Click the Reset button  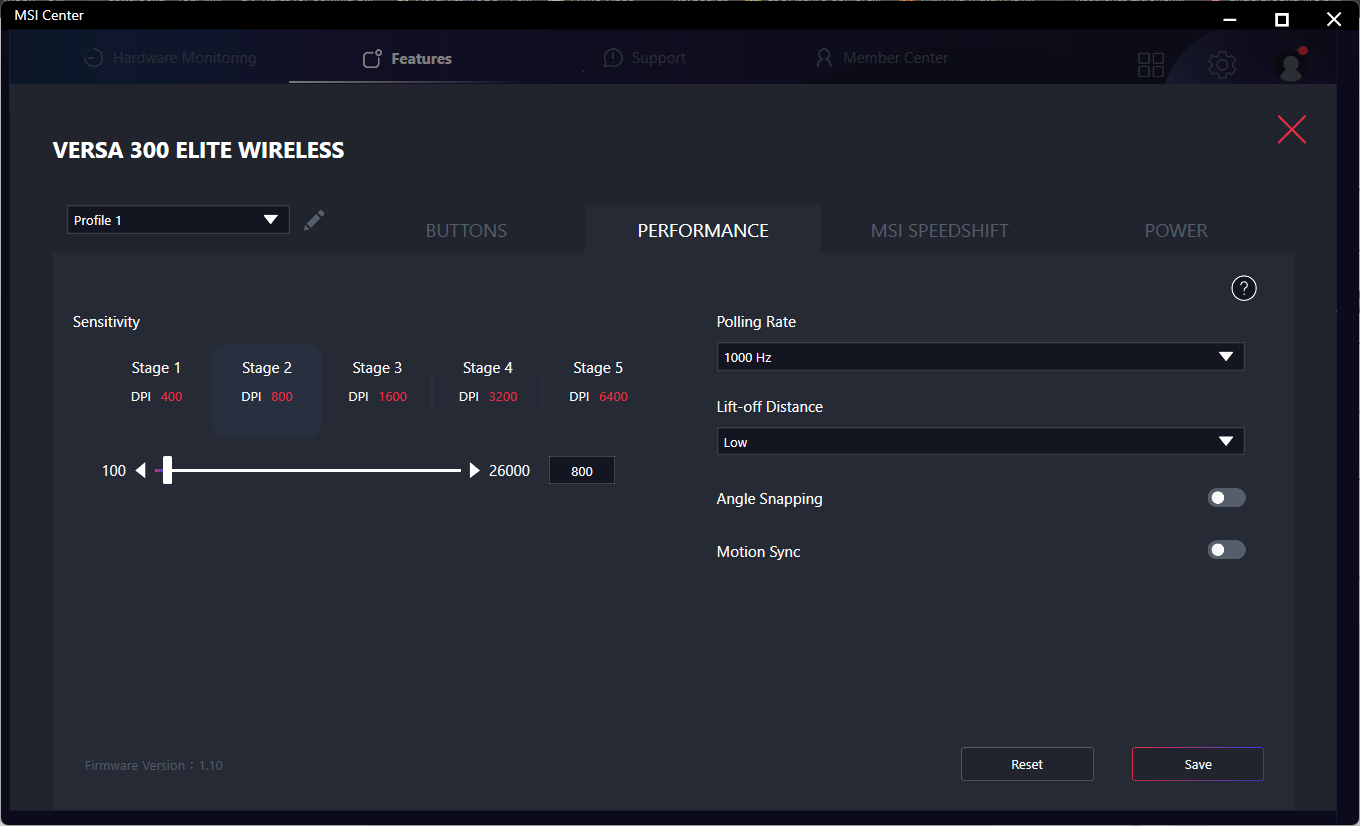coord(1027,764)
